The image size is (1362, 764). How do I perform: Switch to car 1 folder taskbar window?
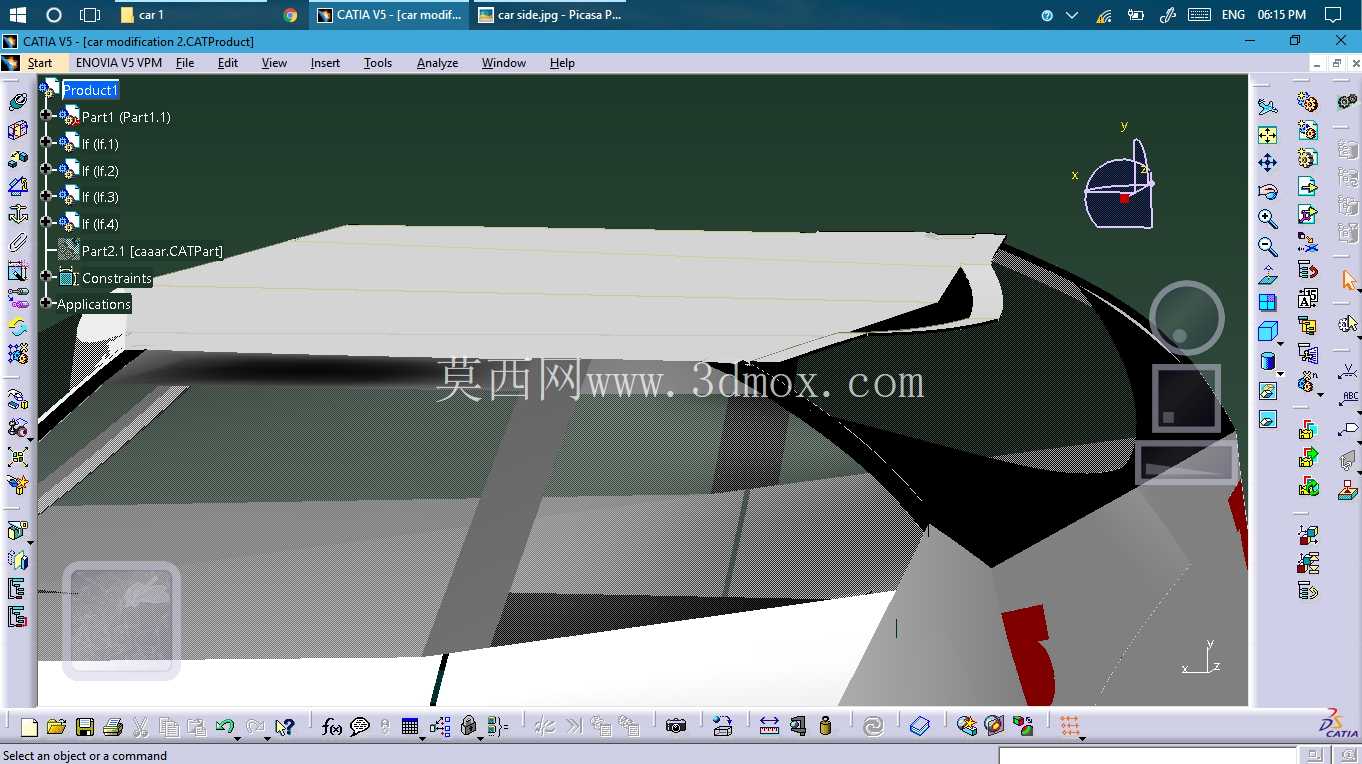tap(192, 15)
